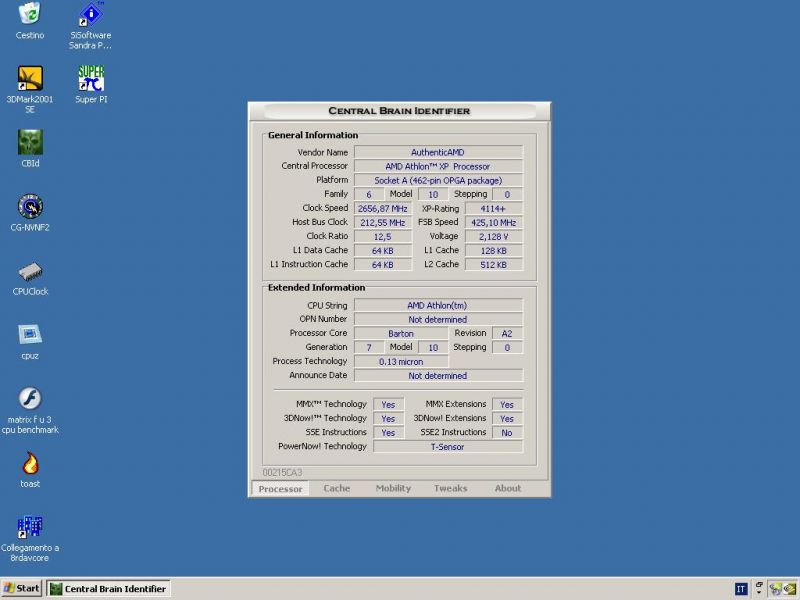
Task: Click the XP-Rating 4114+ value
Action: tap(493, 208)
